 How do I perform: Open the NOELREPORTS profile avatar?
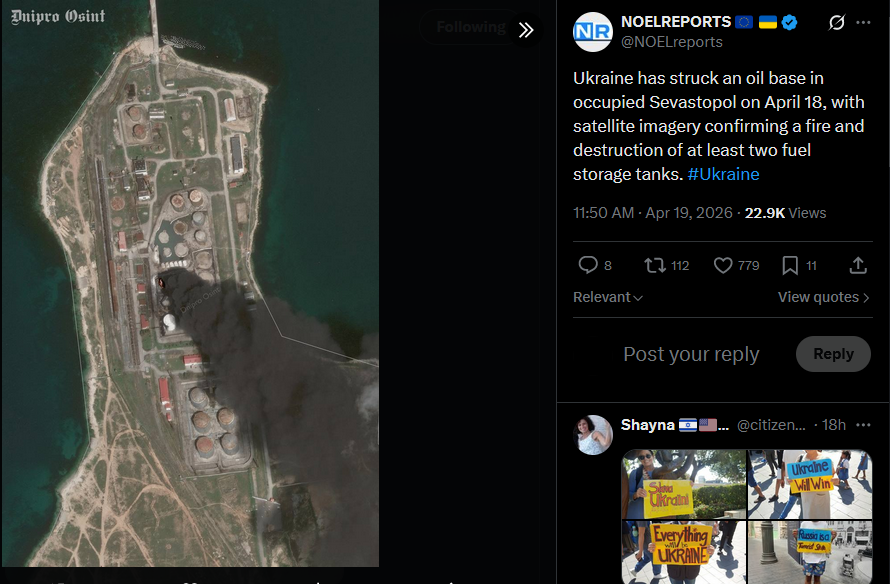click(593, 32)
